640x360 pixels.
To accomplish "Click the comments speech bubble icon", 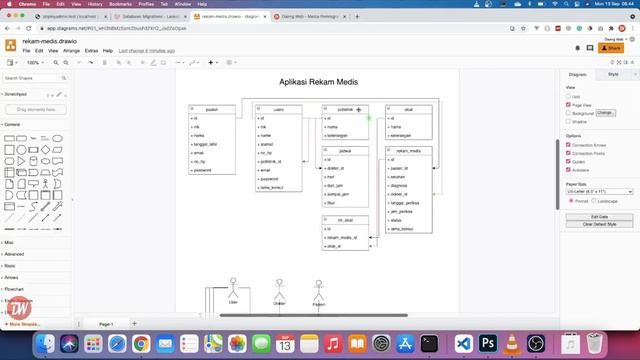I will click(590, 48).
